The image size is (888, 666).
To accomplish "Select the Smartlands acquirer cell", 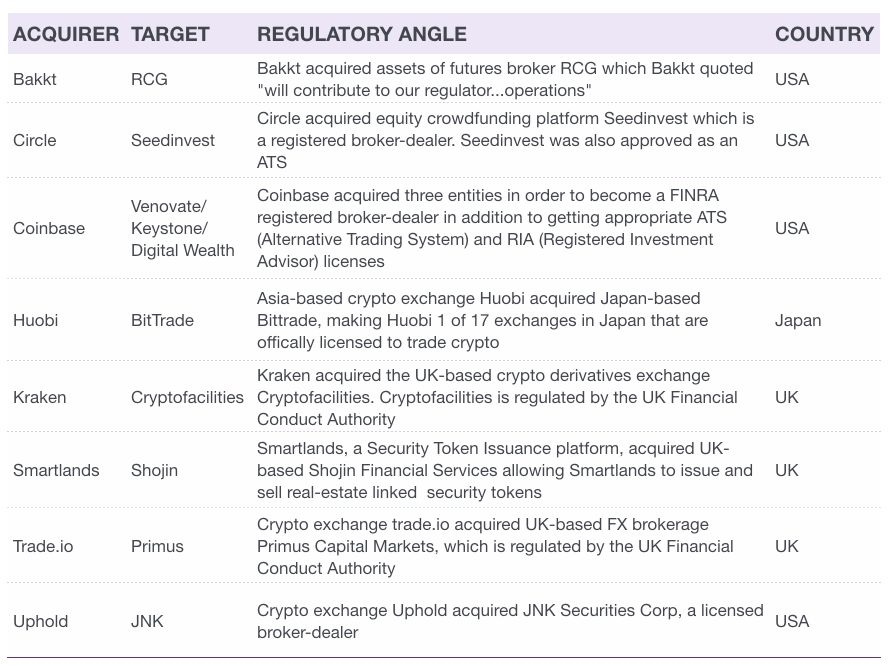I will pos(56,471).
